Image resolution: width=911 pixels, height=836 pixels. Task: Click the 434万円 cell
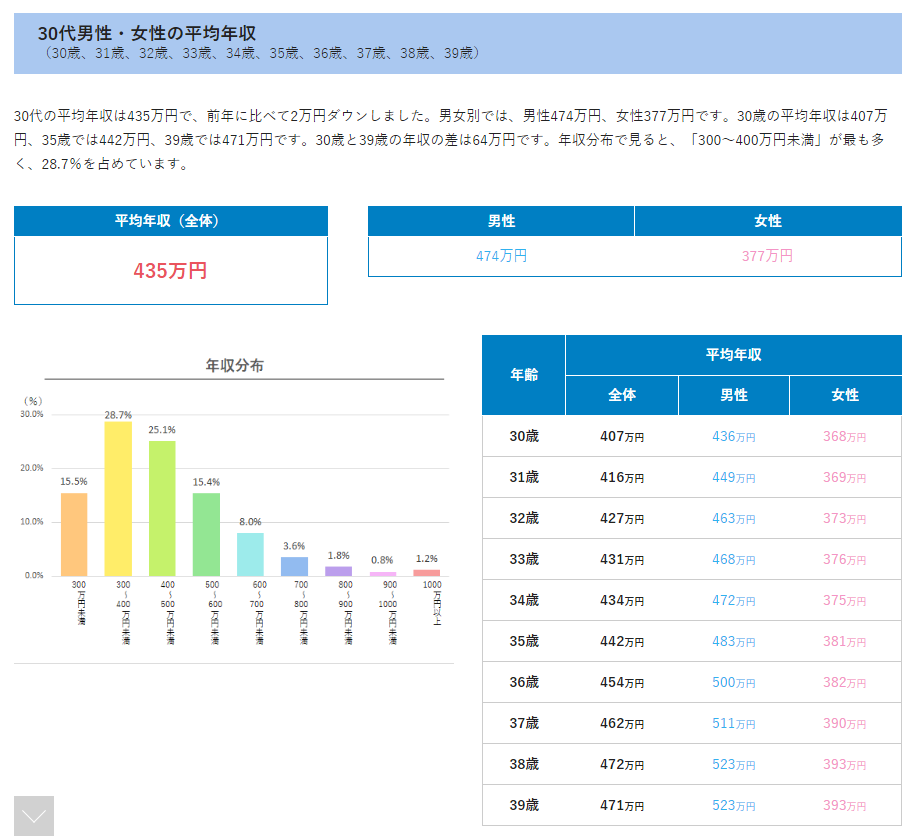[x=622, y=601]
